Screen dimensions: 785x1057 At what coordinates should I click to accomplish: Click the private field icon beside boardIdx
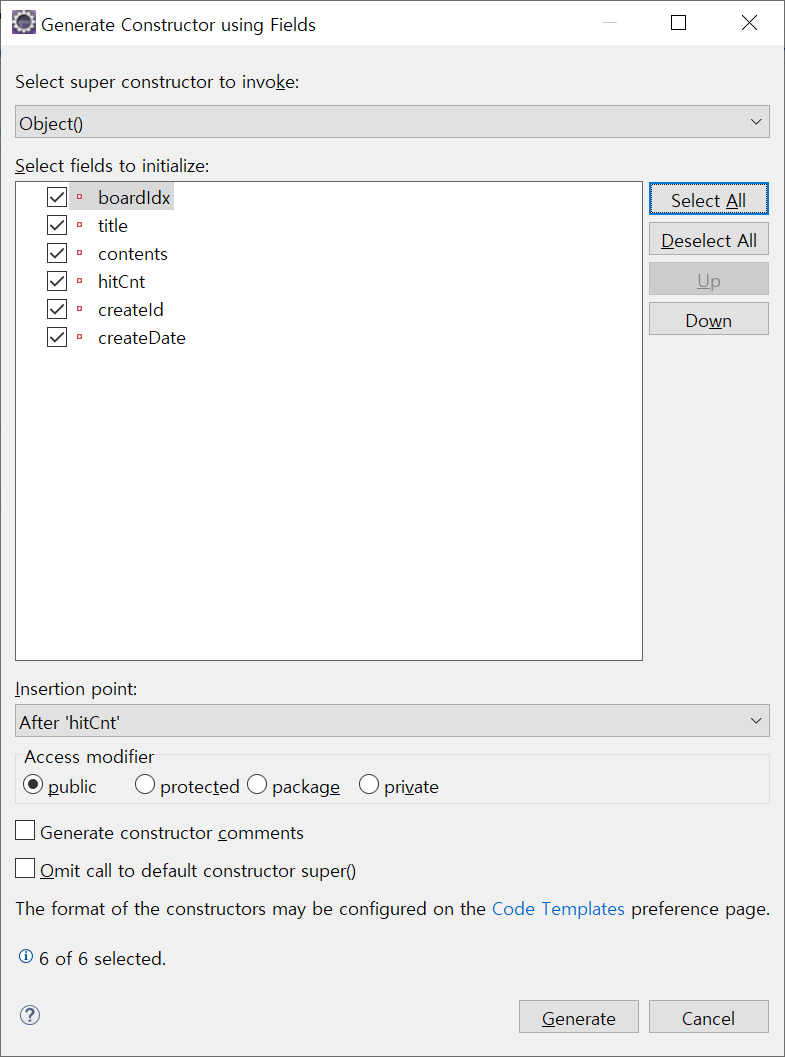point(79,198)
